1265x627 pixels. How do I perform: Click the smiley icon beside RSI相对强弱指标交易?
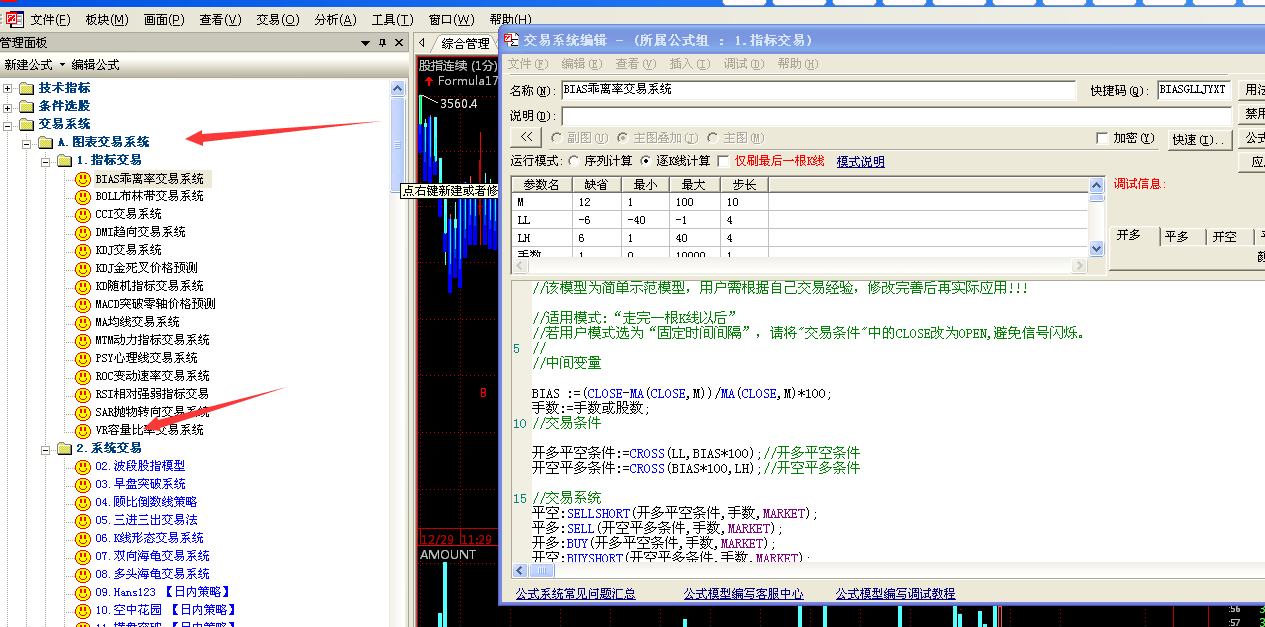83,395
